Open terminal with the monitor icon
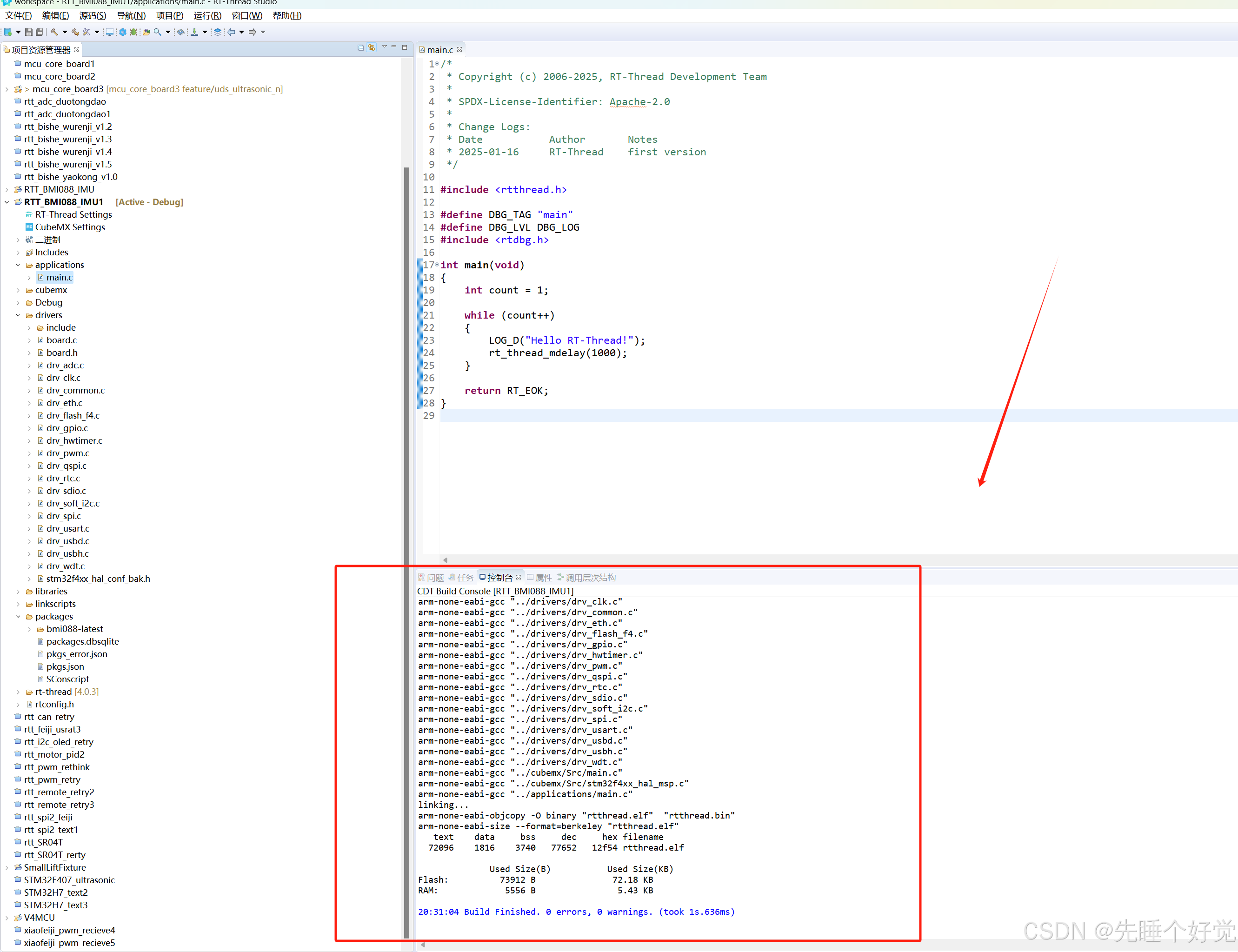The width and height of the screenshot is (1238, 952). (x=109, y=32)
